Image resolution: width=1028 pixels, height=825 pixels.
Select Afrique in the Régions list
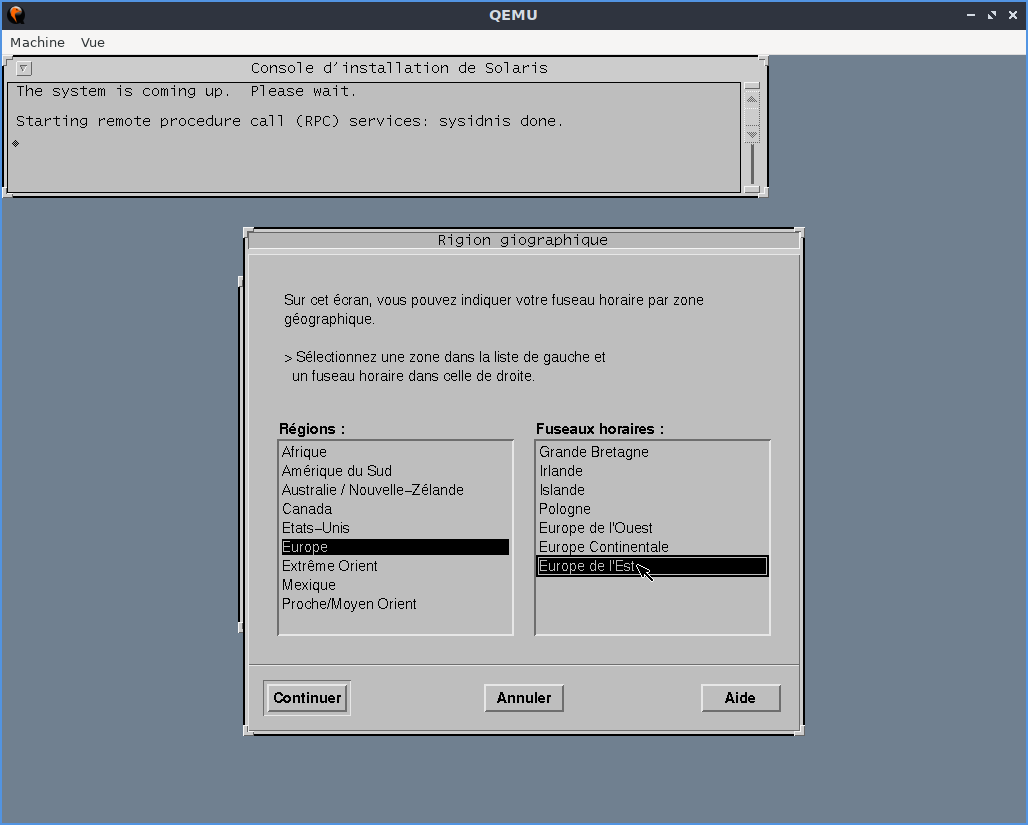pos(395,452)
